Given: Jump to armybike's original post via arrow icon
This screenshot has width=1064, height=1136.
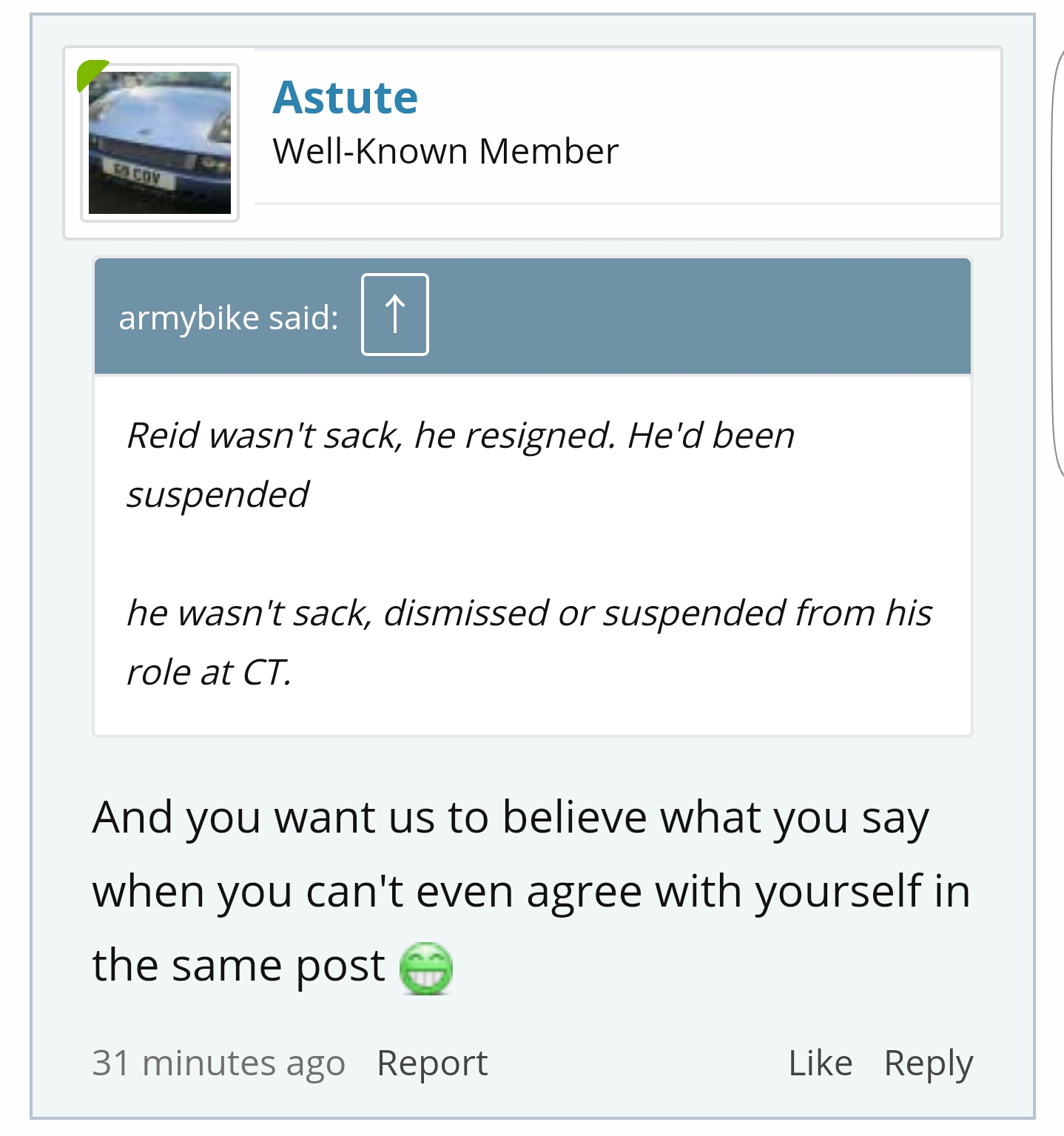Looking at the screenshot, I should click(x=394, y=315).
